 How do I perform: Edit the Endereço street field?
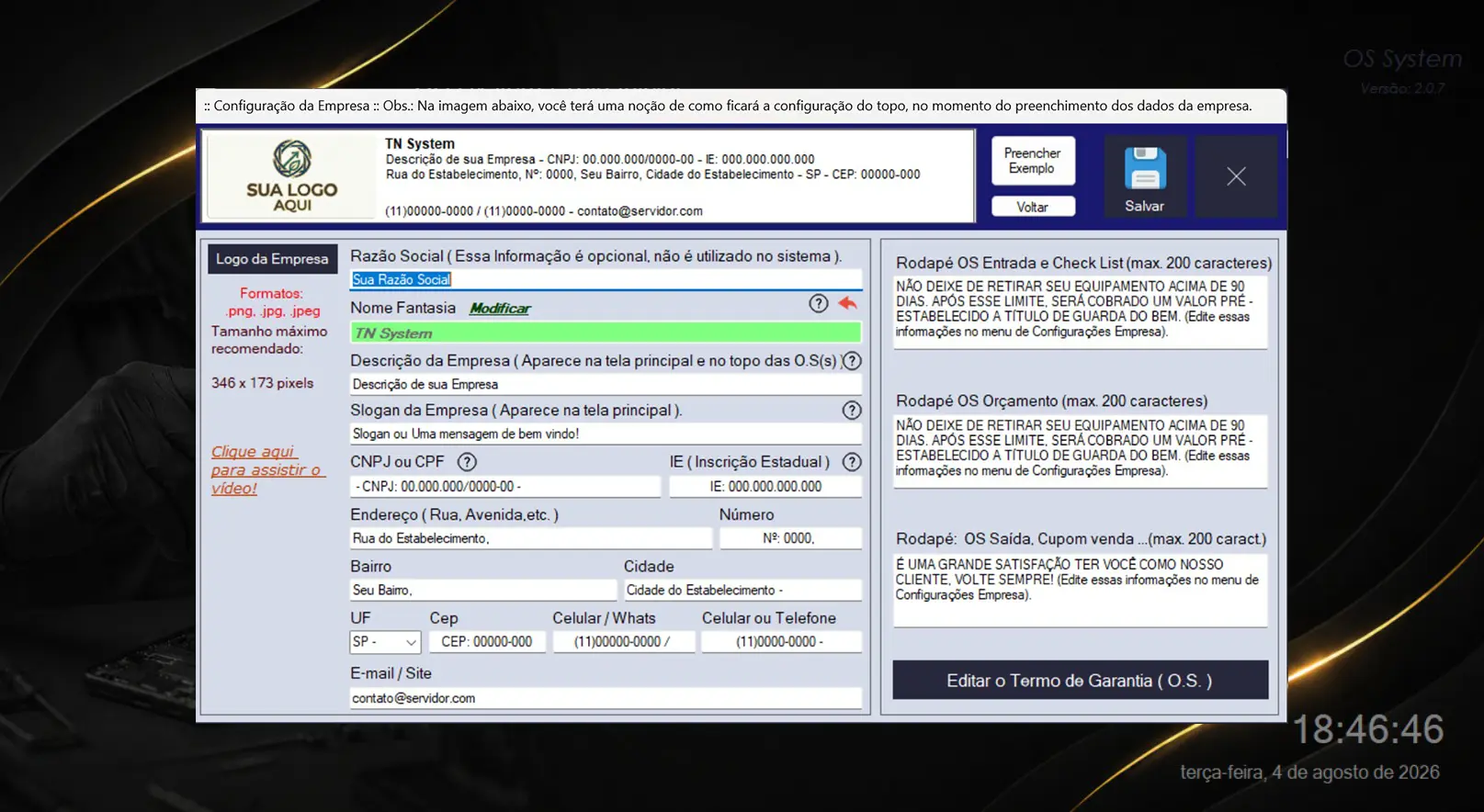[530, 538]
